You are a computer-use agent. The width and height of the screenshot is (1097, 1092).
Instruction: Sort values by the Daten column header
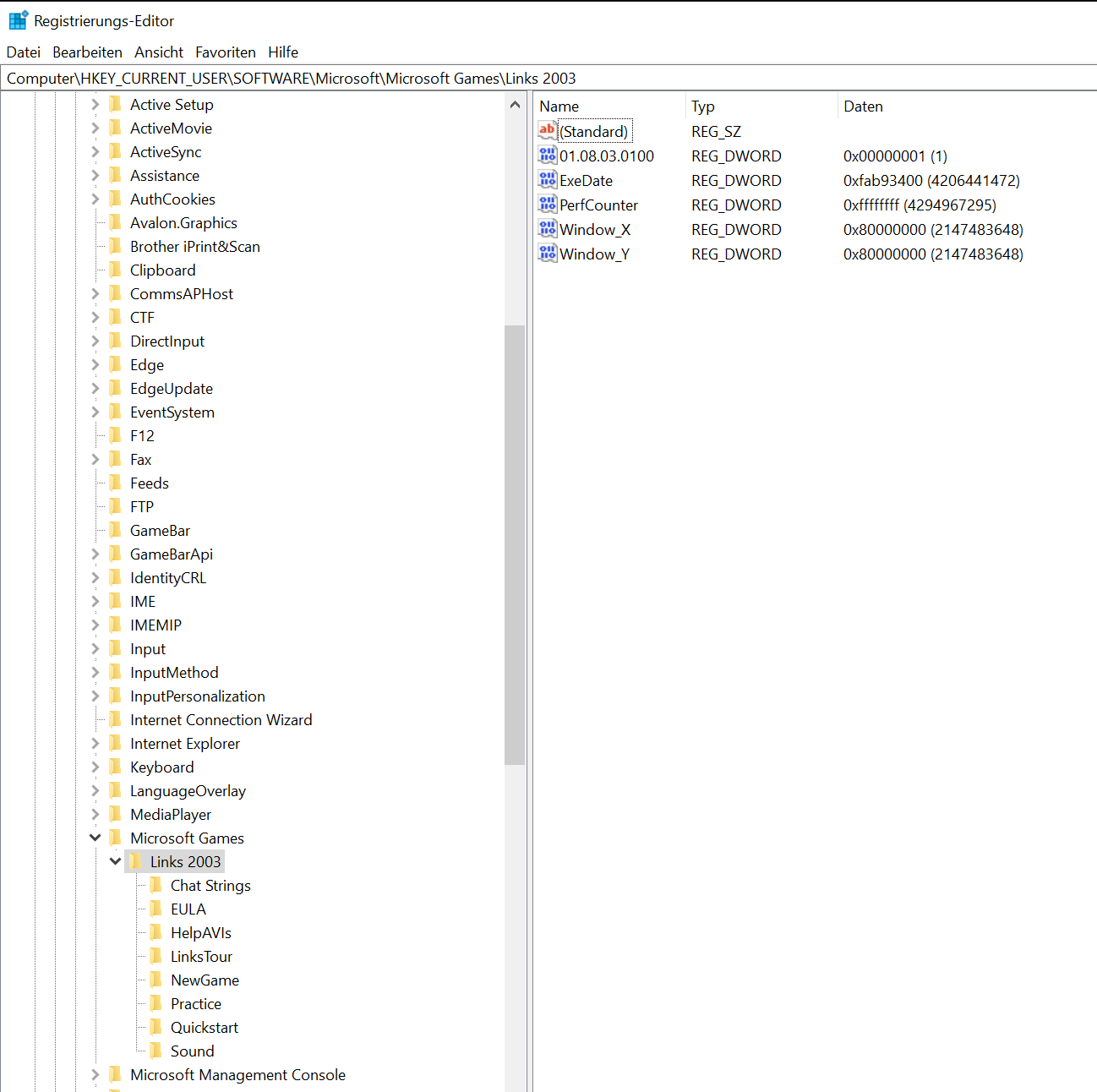pos(967,106)
